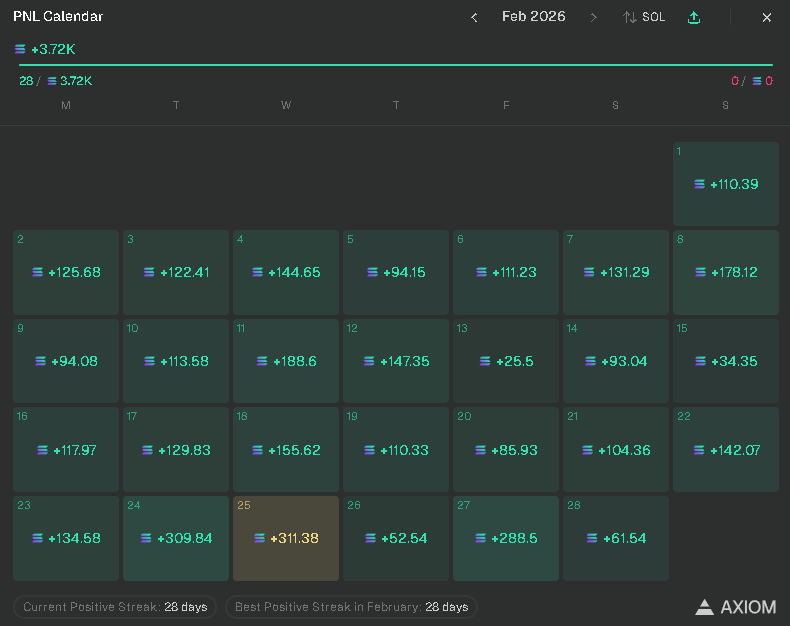Click Best Positive Streak in February badge
This screenshot has height=626, width=790.
pyautogui.click(x=351, y=607)
